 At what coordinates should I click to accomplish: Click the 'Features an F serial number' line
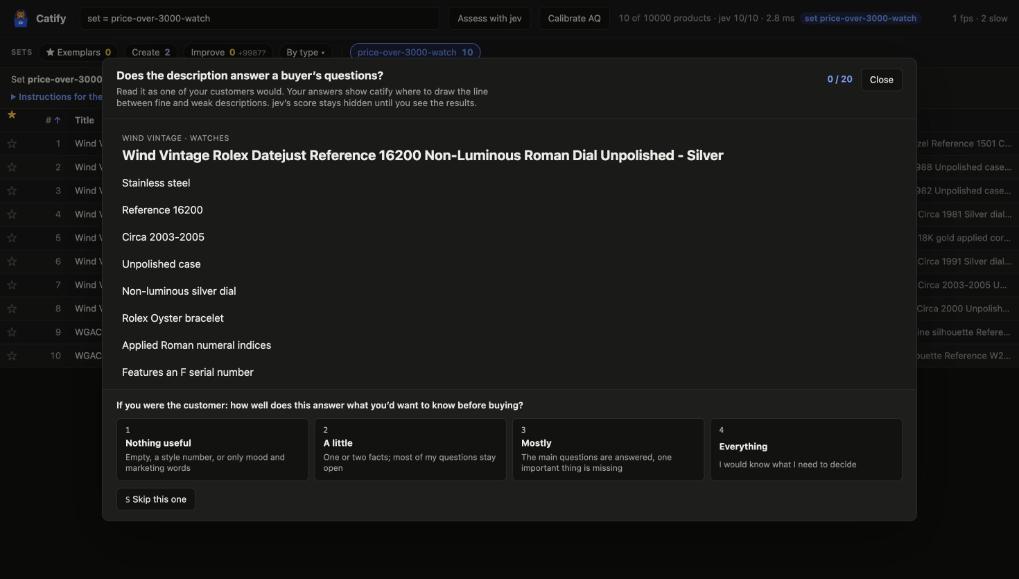(x=188, y=372)
